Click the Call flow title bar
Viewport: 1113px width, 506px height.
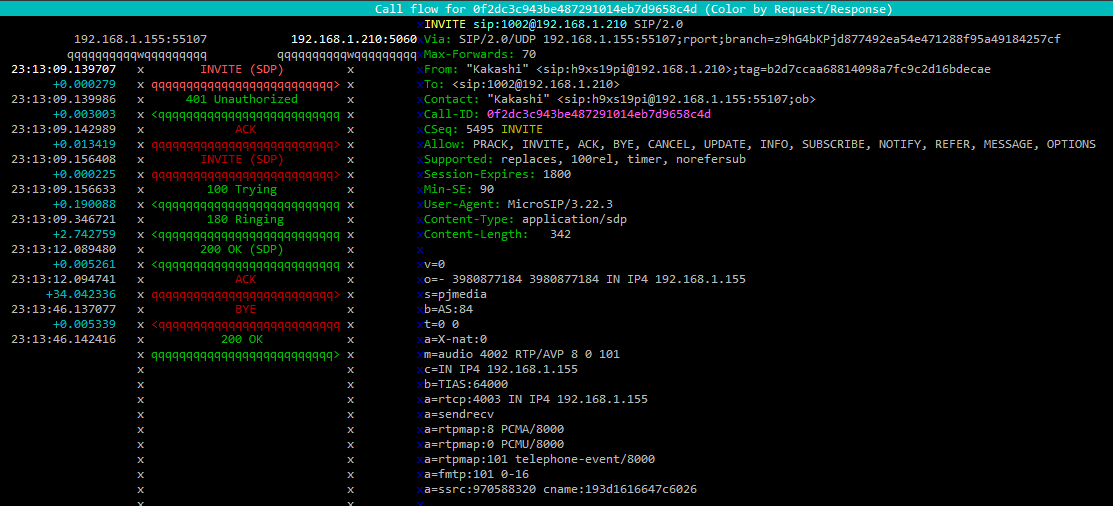click(556, 8)
